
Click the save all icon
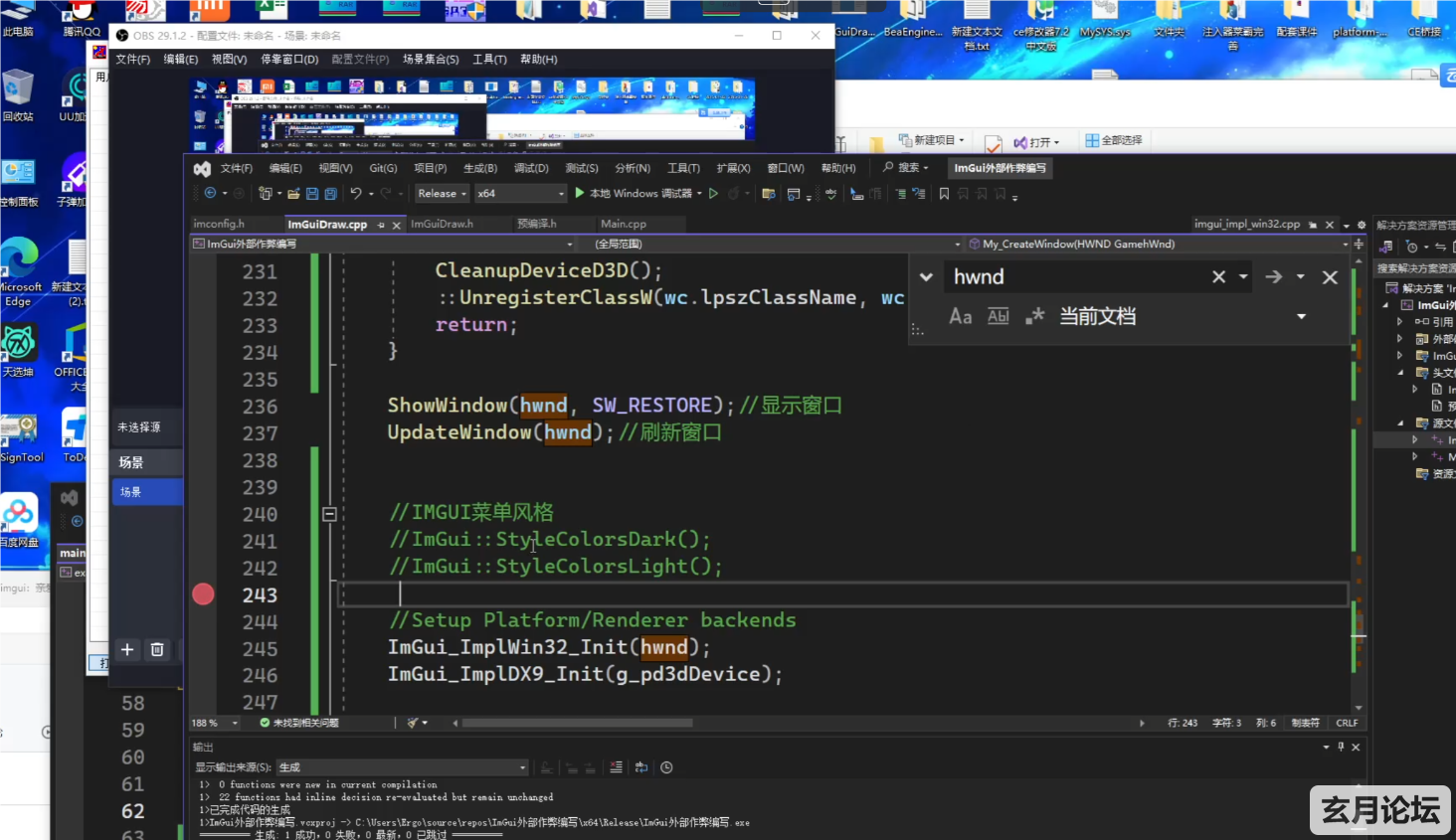[x=330, y=193]
